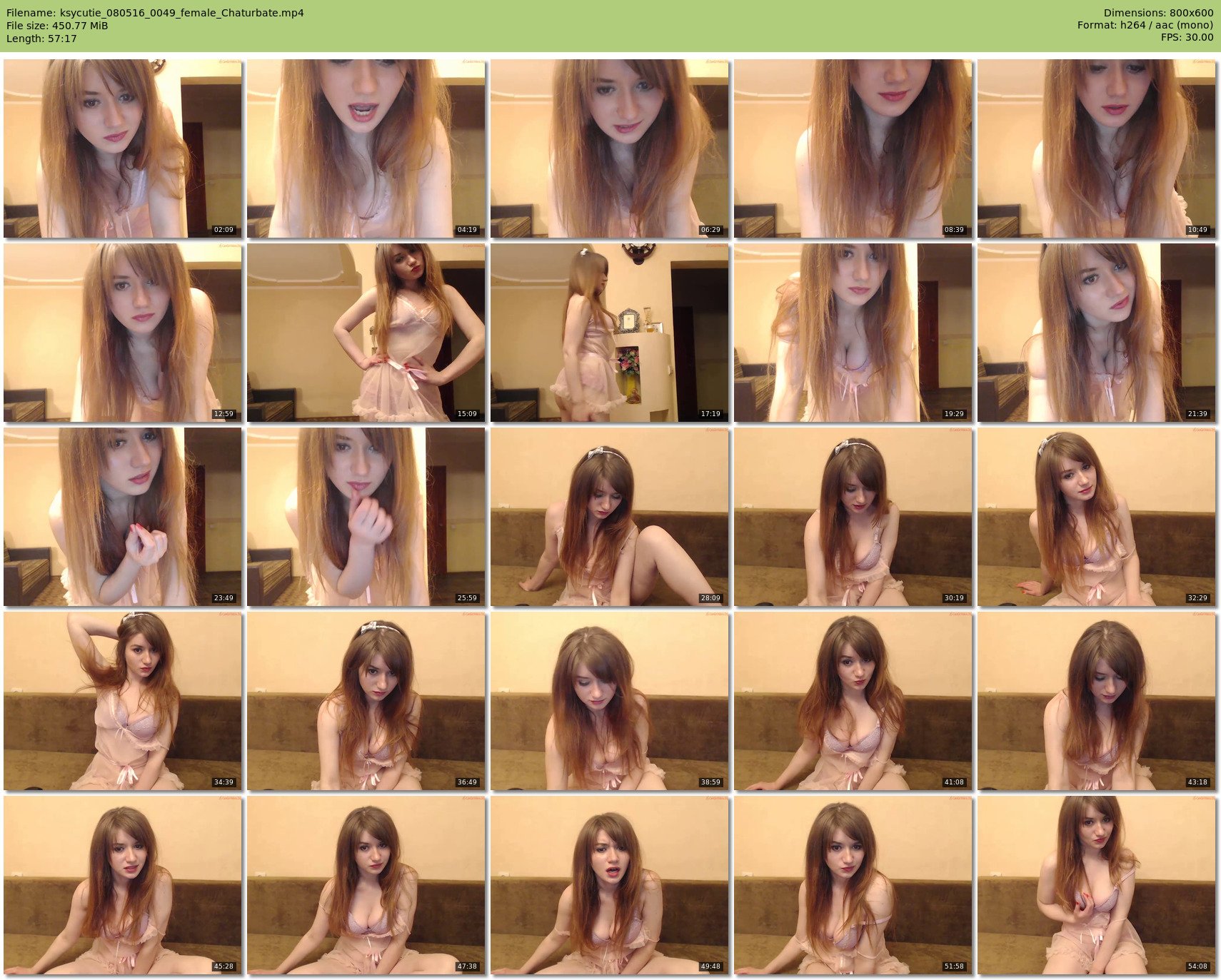Image resolution: width=1221 pixels, height=980 pixels.
Task: Click the FPS 30.00 text
Action: coord(1187,37)
